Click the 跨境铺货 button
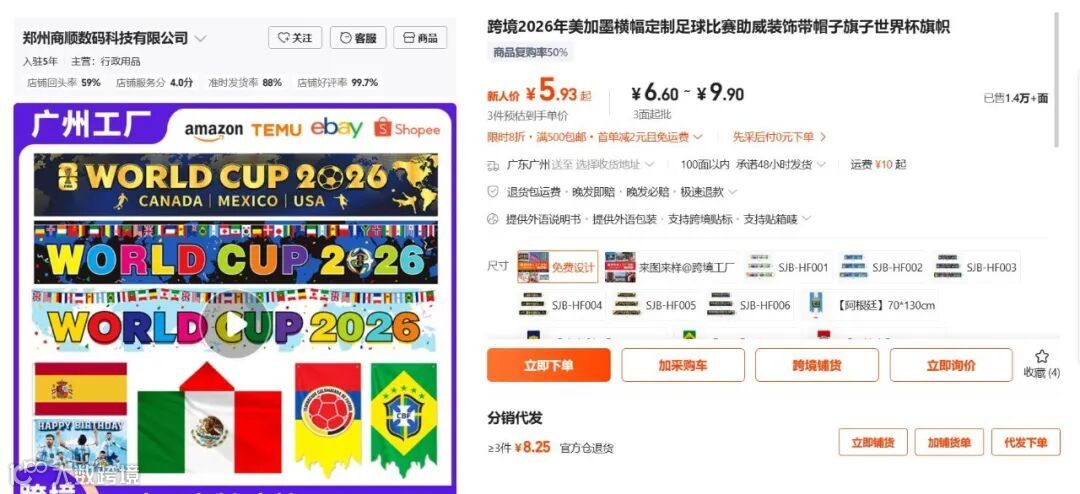 (x=816, y=365)
